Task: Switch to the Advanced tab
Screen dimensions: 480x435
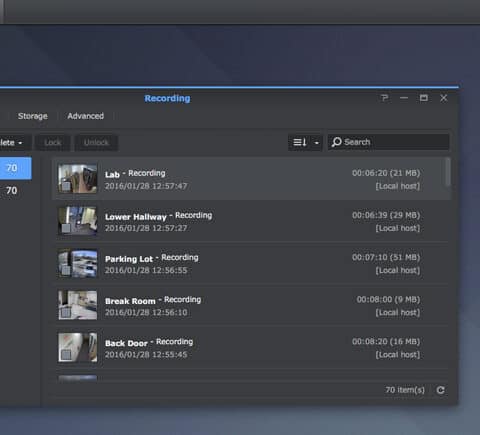Action: [x=86, y=116]
